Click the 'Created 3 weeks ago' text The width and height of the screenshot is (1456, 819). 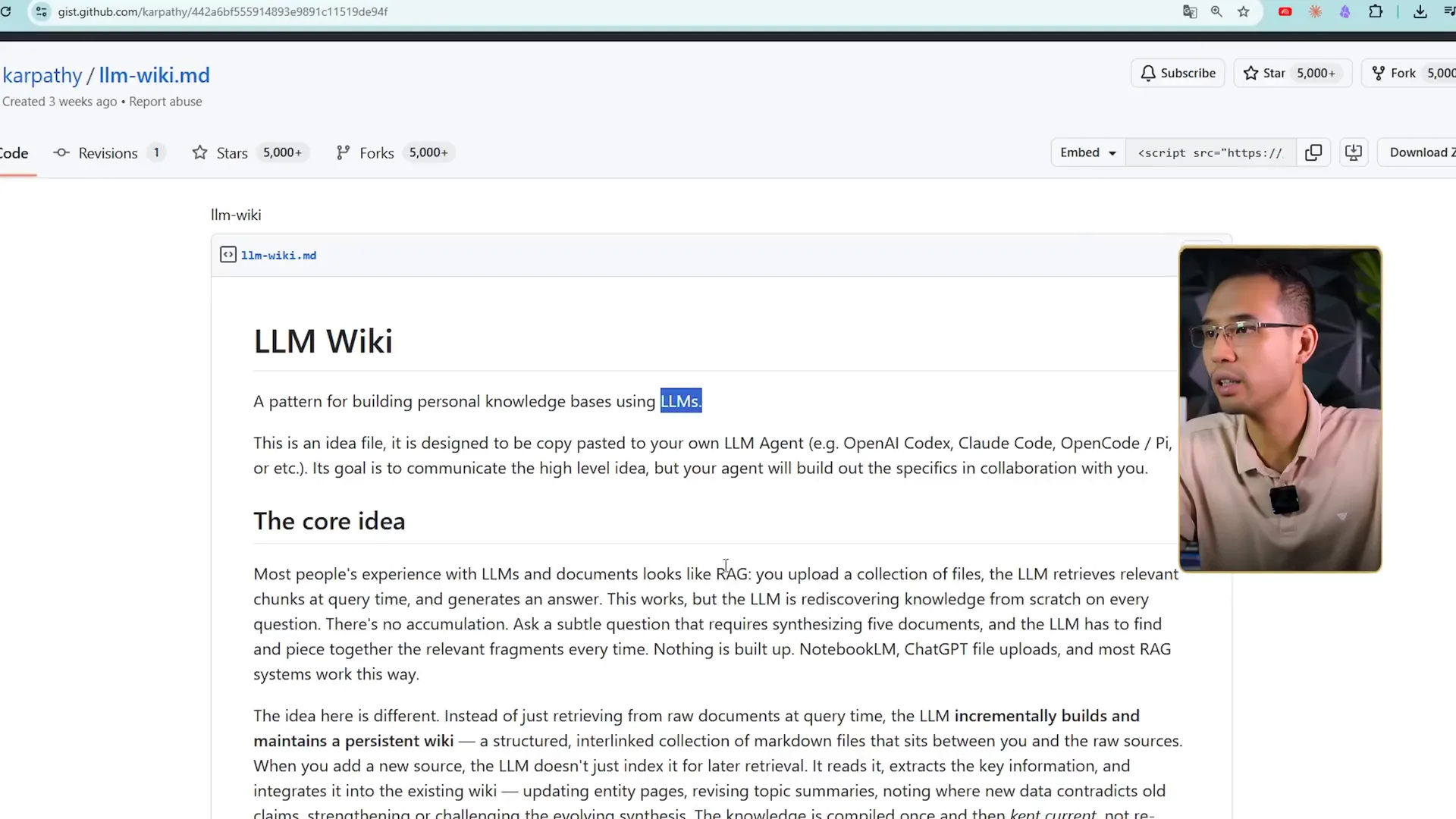coord(60,102)
